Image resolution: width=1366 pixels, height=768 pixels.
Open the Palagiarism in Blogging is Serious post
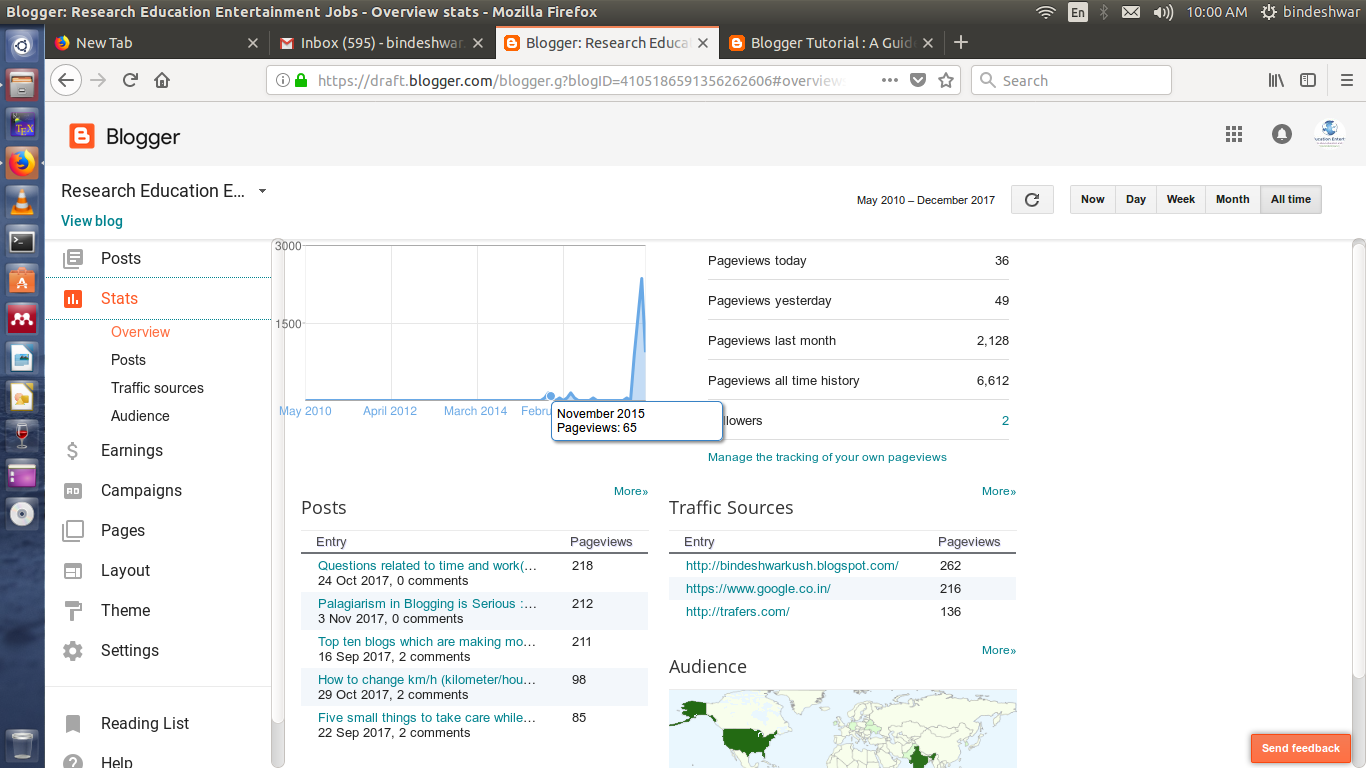(x=427, y=604)
